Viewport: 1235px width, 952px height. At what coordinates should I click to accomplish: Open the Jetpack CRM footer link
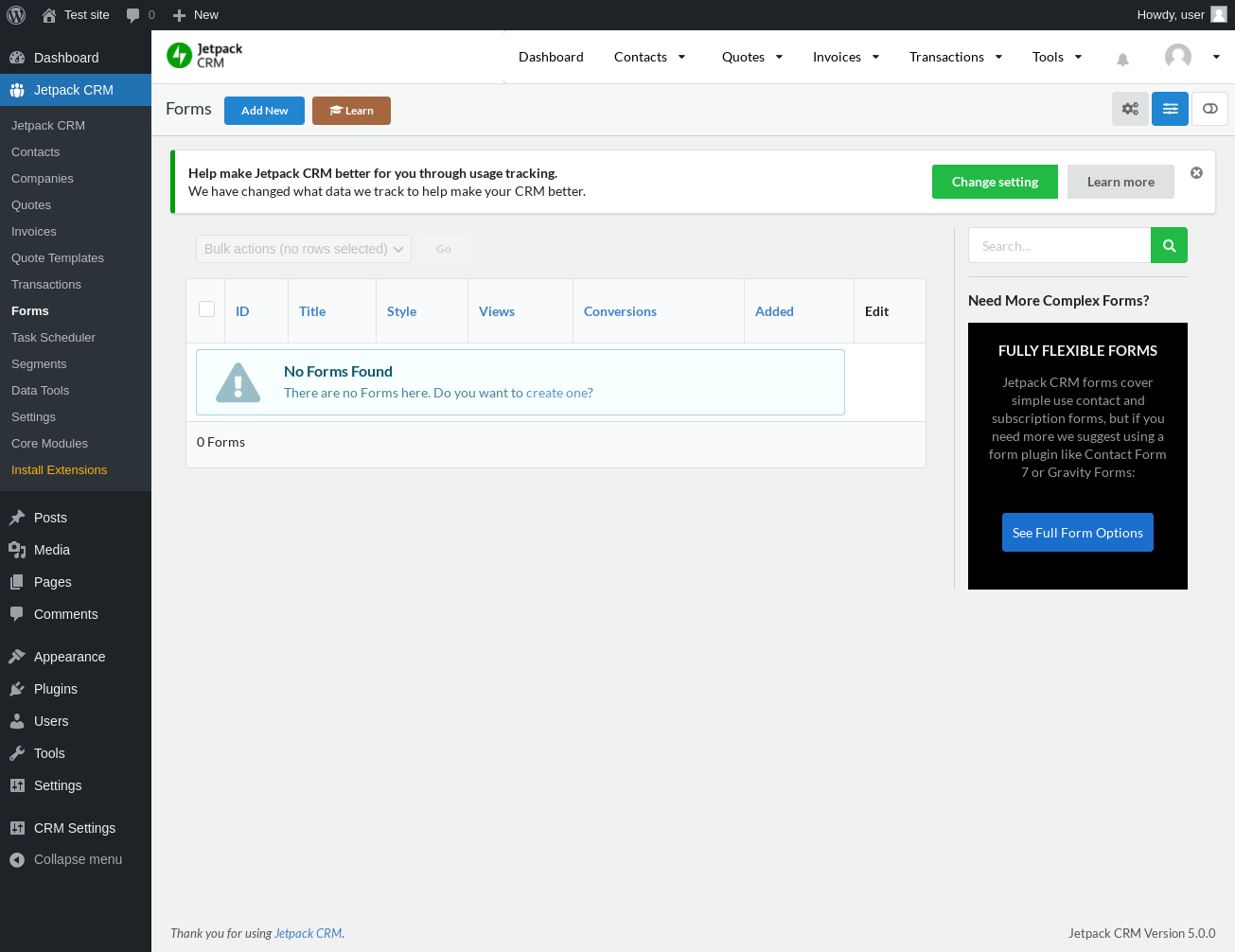309,933
